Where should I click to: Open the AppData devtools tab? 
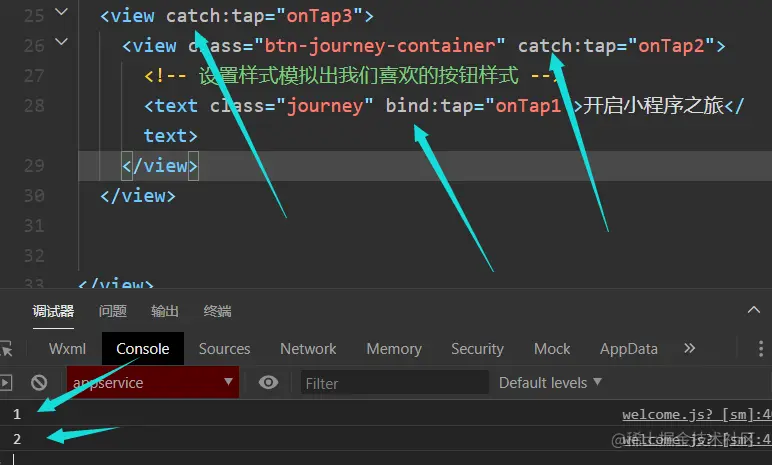(x=629, y=349)
